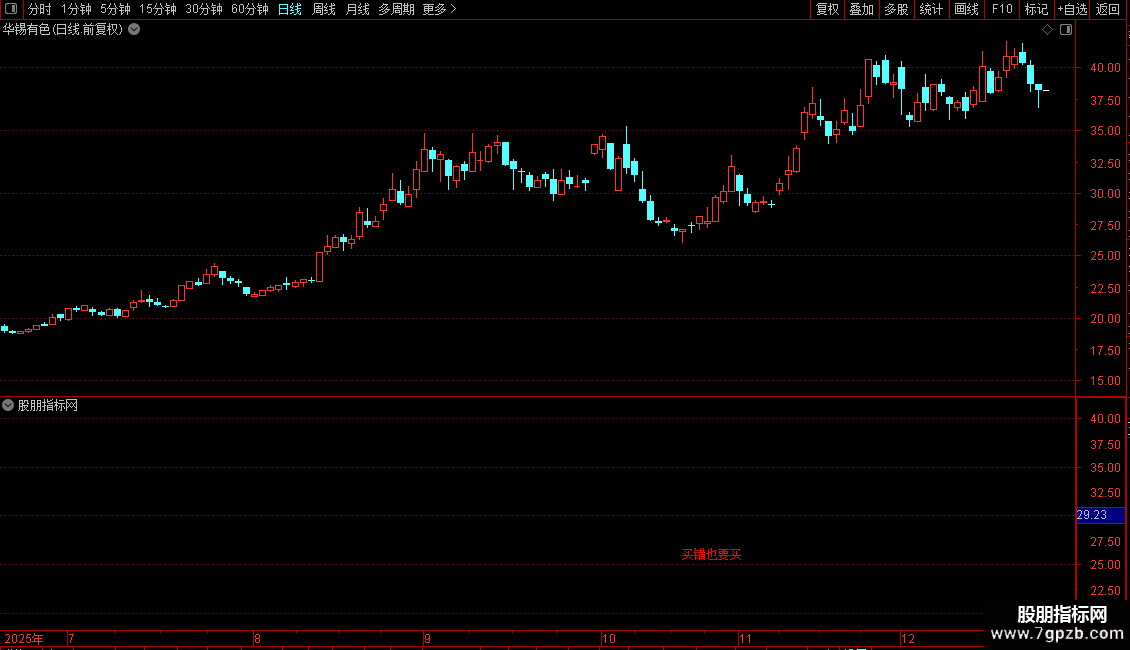Click 返回 to go back
The height and width of the screenshot is (650, 1130).
[x=1108, y=9]
